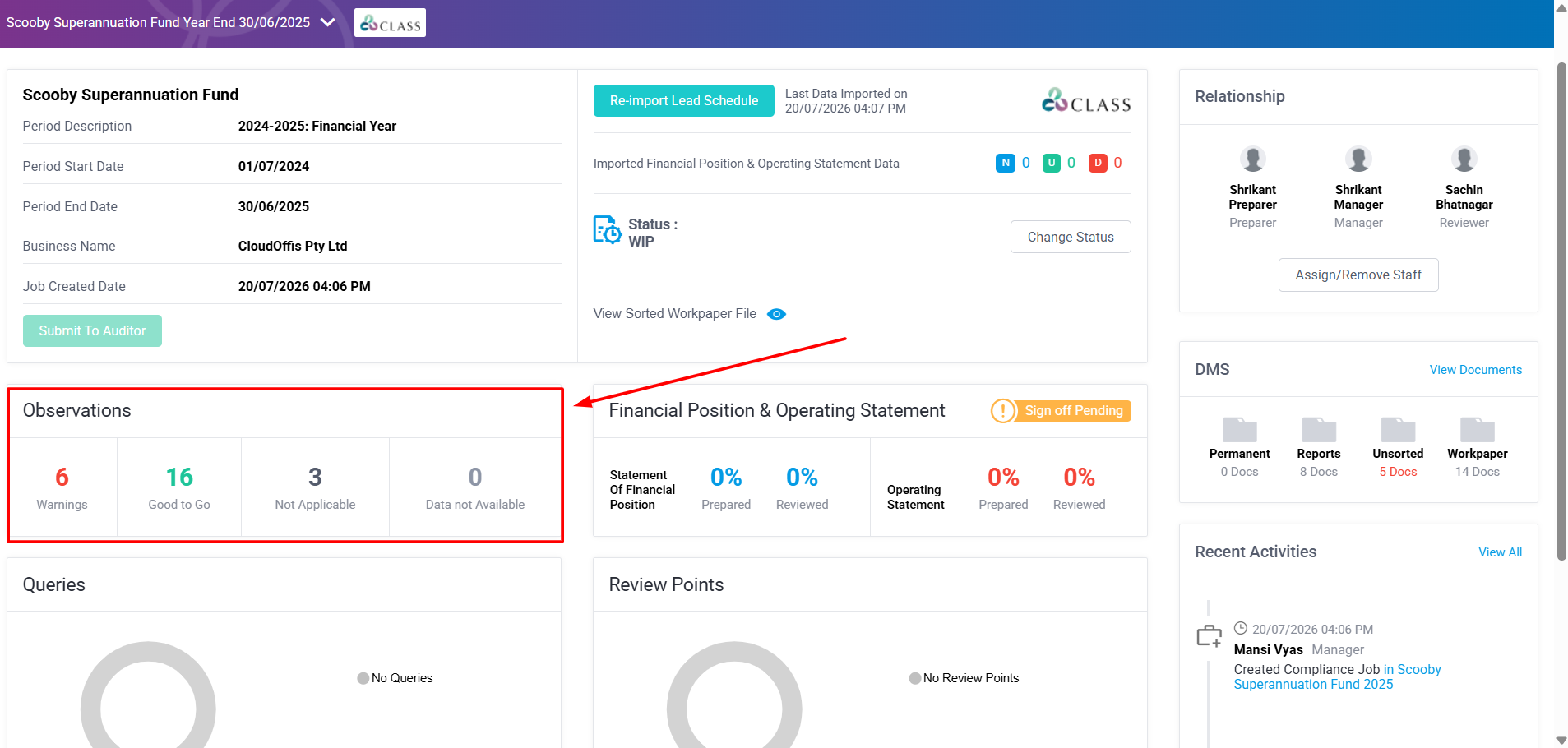
Task: Click the 14 Docs count under Workpaper
Action: [x=1477, y=472]
